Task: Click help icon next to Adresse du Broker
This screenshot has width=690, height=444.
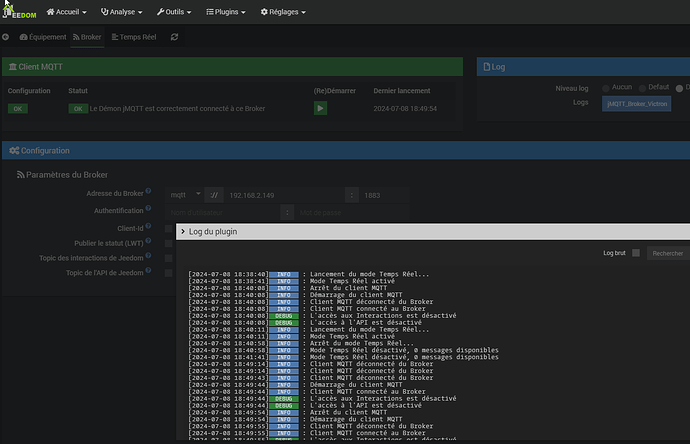Action: [148, 191]
